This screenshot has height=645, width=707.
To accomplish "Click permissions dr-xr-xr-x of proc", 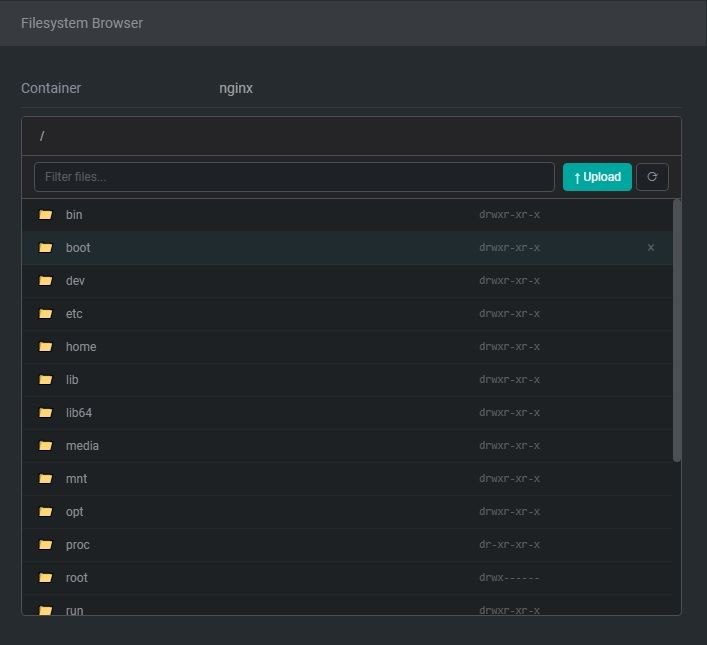I will (510, 544).
